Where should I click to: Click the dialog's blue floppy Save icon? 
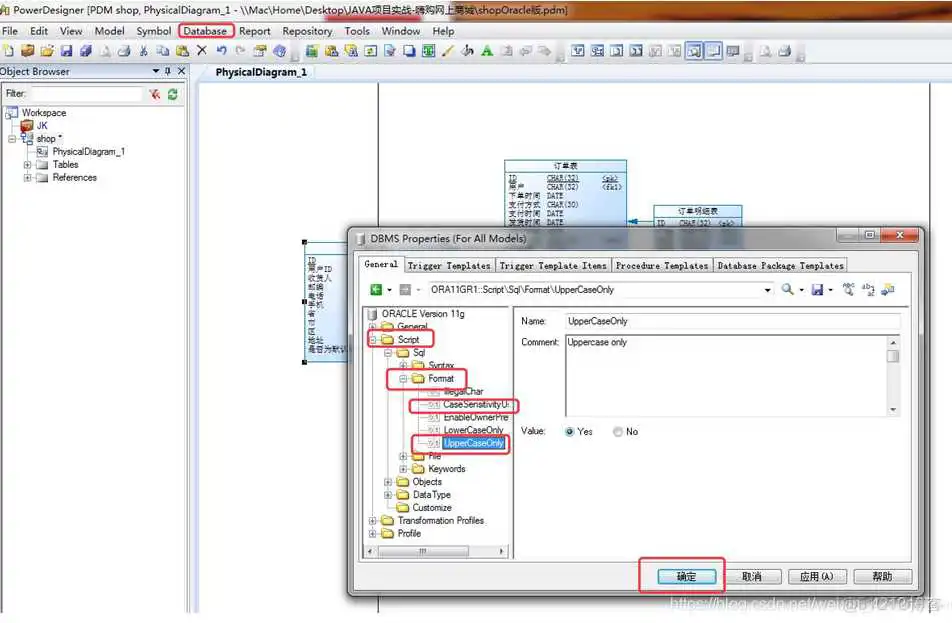pyautogui.click(x=817, y=290)
